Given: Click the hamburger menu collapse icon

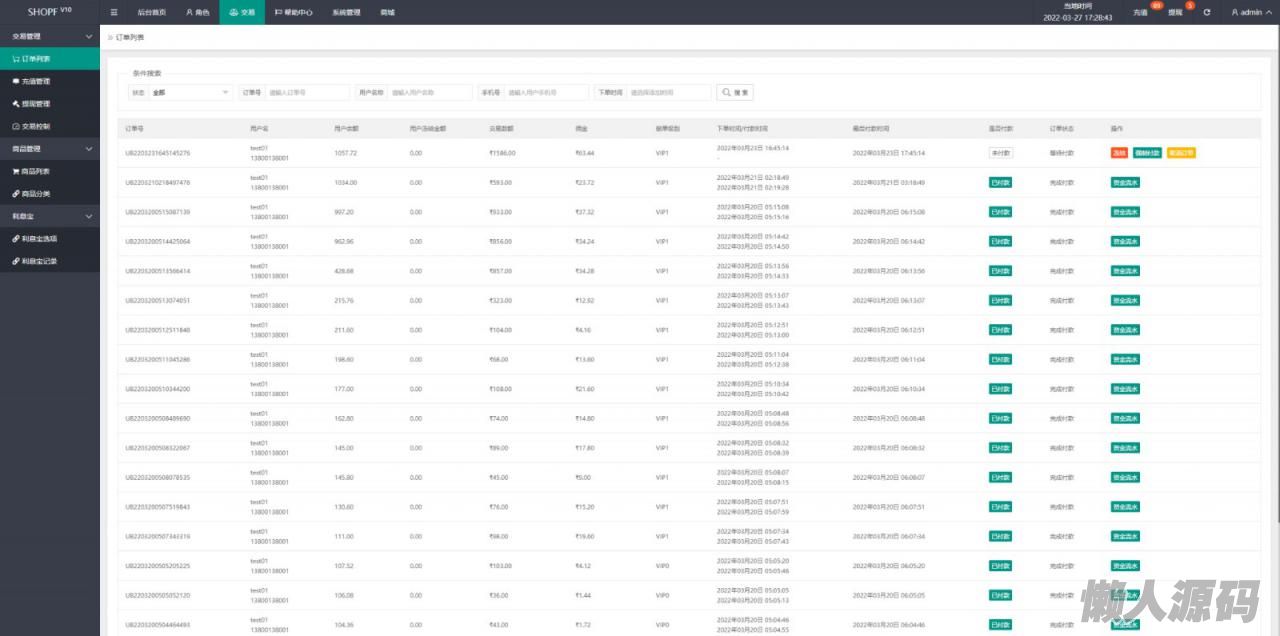Looking at the screenshot, I should coord(114,12).
